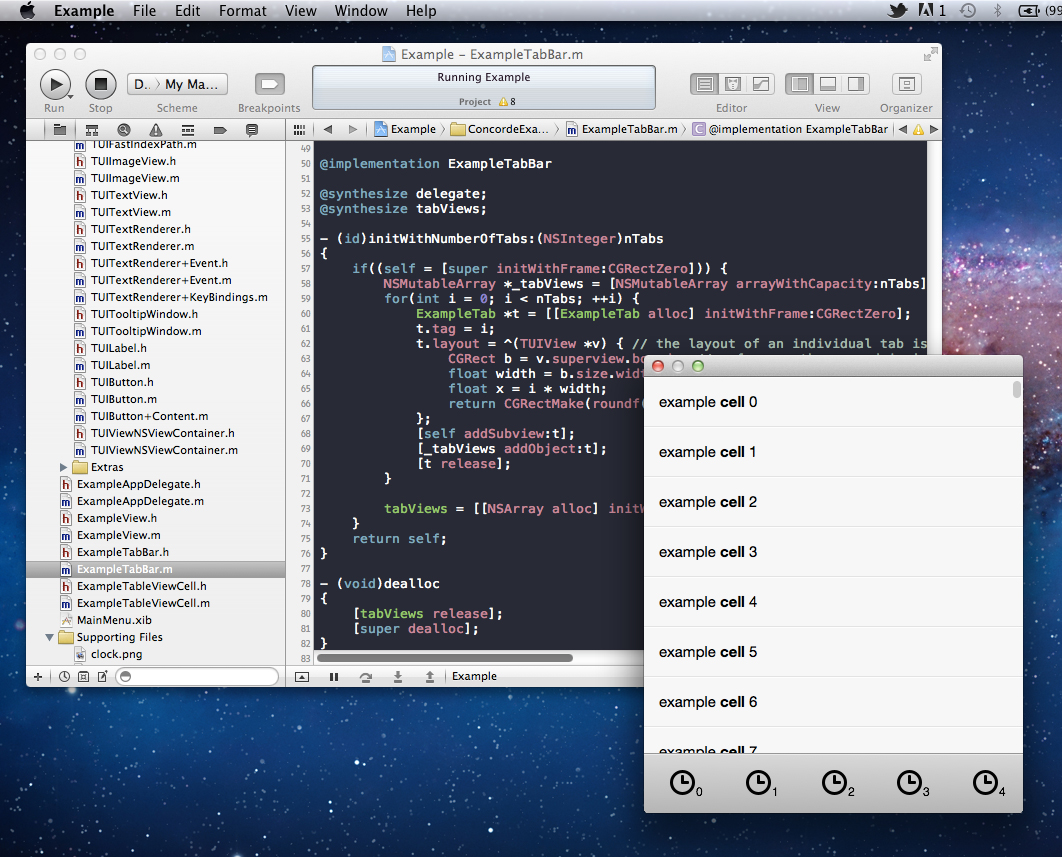Show recent files filter clock icon
Viewport: 1062px width, 857px height.
[64, 676]
